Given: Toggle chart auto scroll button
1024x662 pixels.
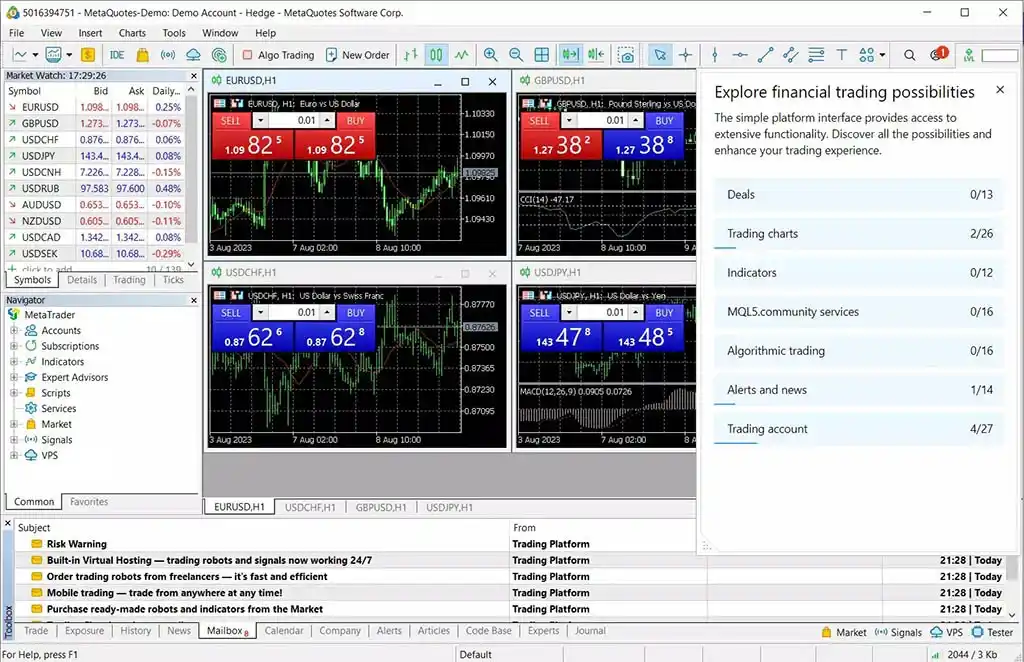Looking at the screenshot, I should (571, 55).
